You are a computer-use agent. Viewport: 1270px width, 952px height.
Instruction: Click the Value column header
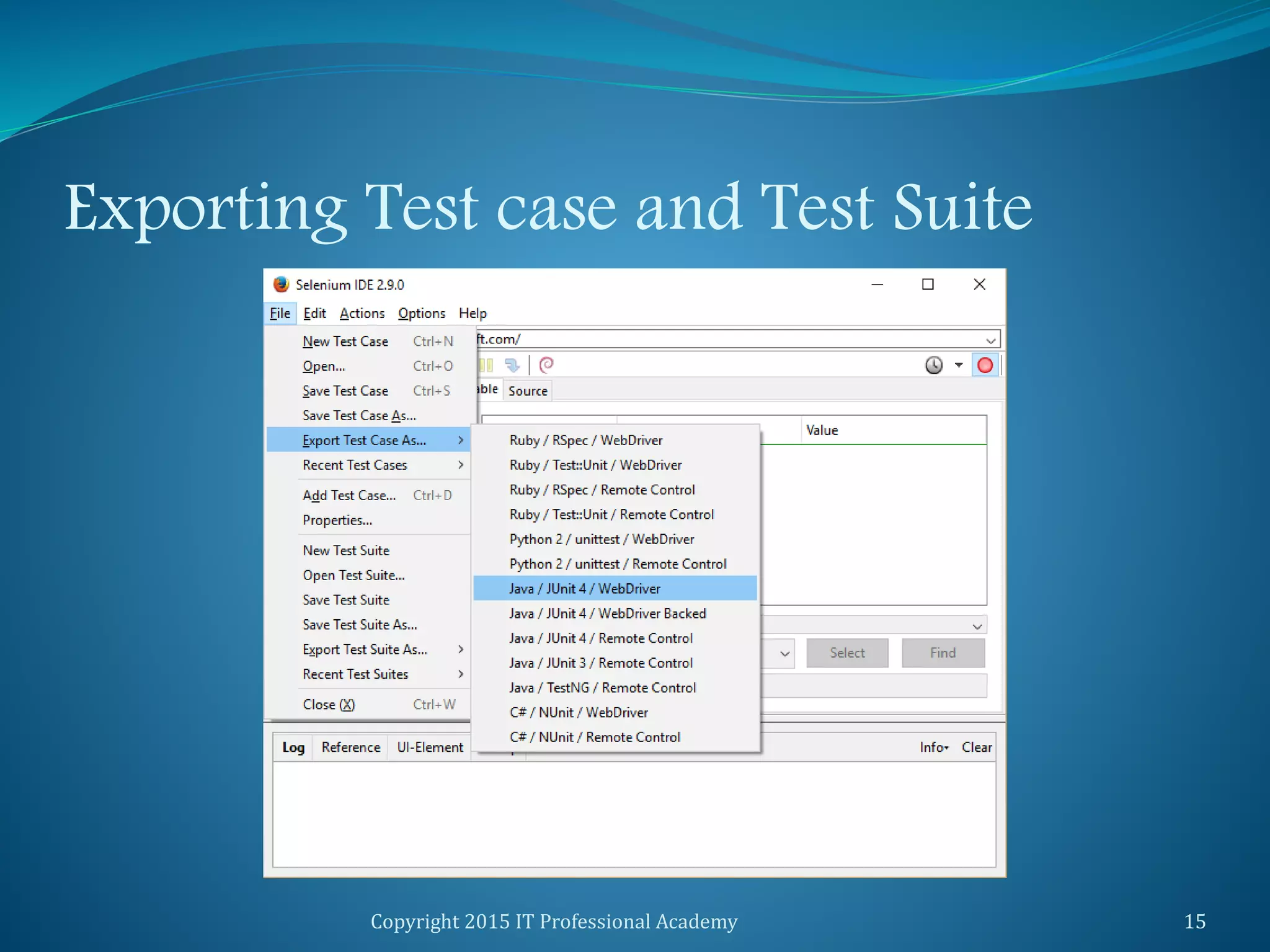click(x=894, y=430)
